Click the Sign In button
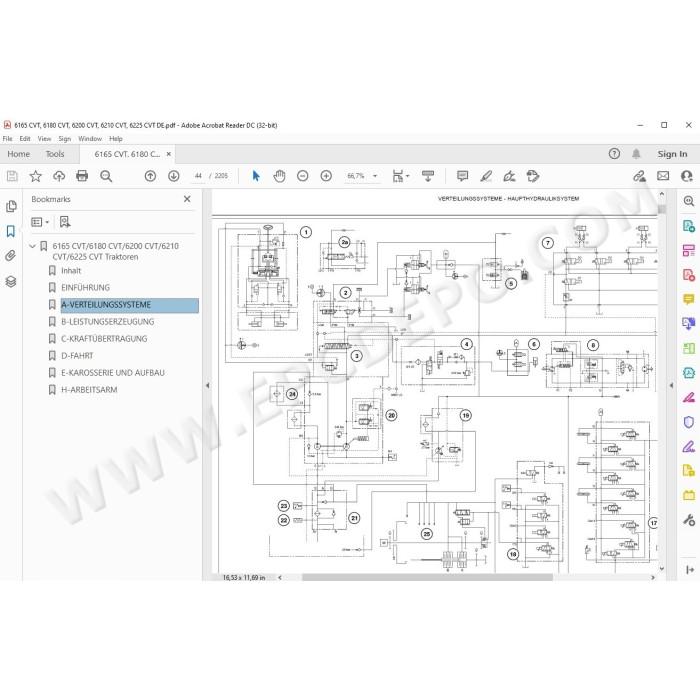700x700 pixels. [672, 154]
